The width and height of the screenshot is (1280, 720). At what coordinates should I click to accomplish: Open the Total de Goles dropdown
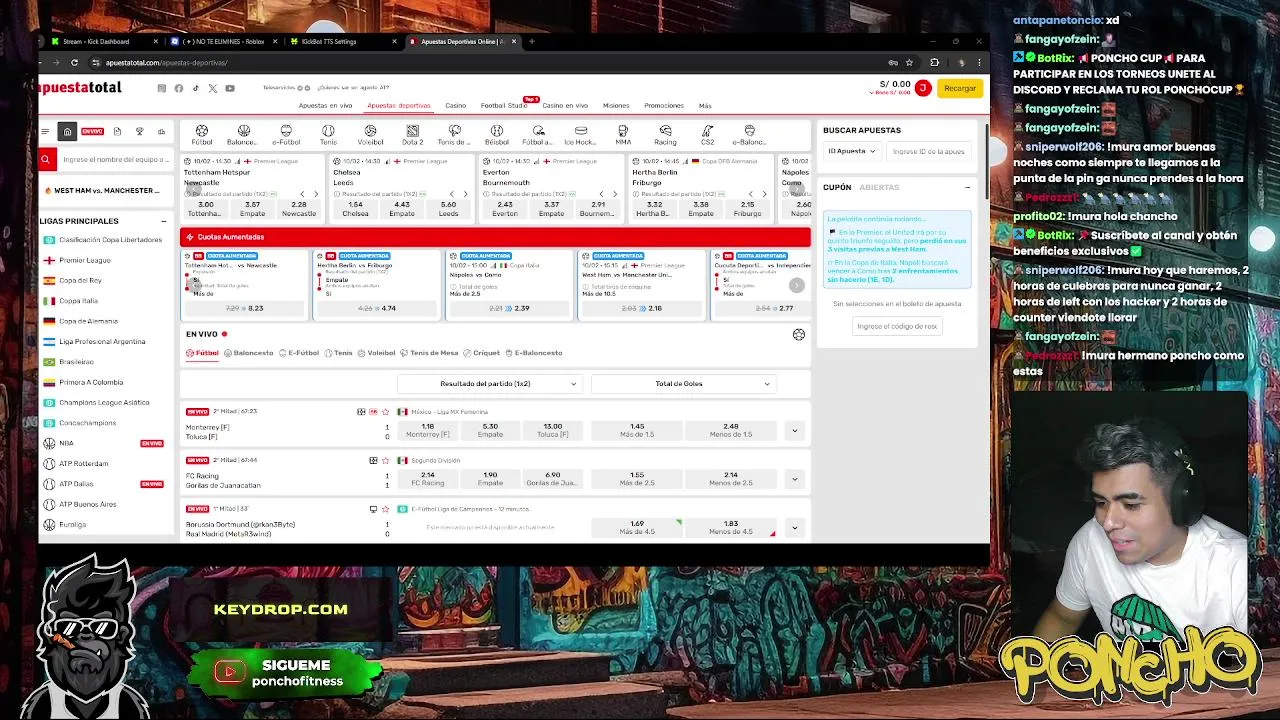[x=684, y=384]
